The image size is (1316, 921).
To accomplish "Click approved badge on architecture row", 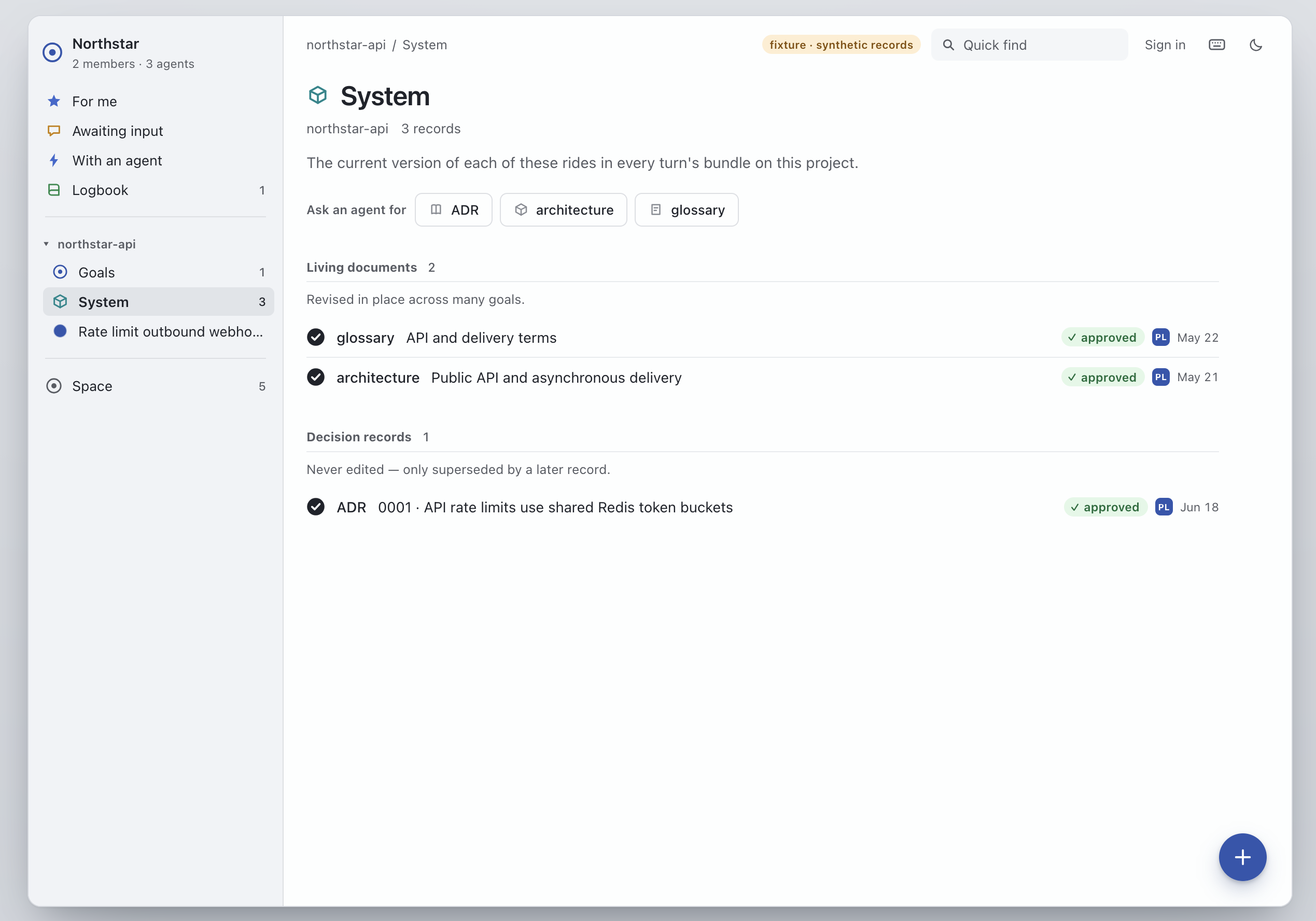I will coord(1102,377).
